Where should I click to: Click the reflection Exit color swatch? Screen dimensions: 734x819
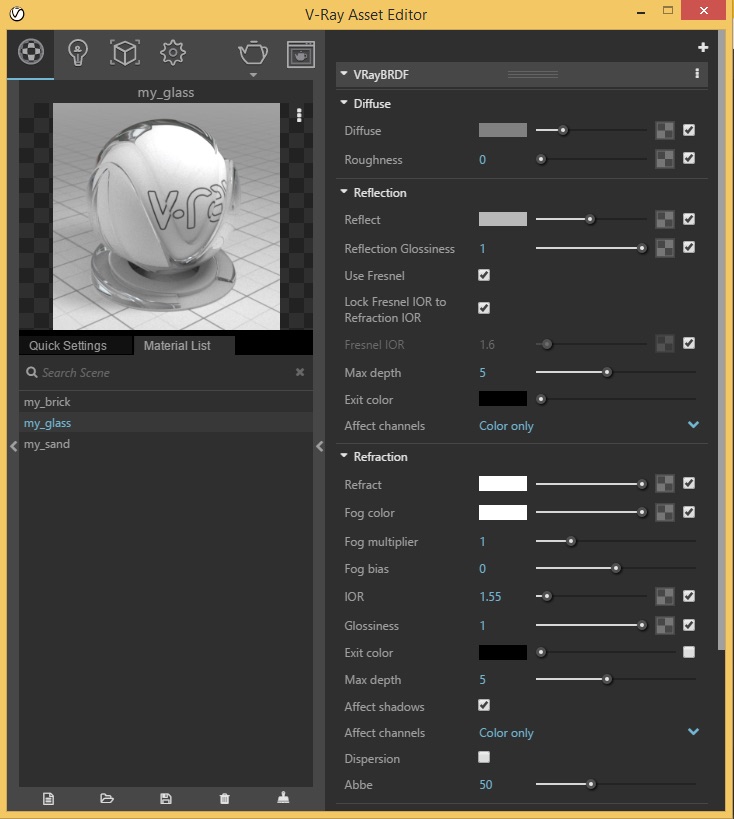click(503, 399)
